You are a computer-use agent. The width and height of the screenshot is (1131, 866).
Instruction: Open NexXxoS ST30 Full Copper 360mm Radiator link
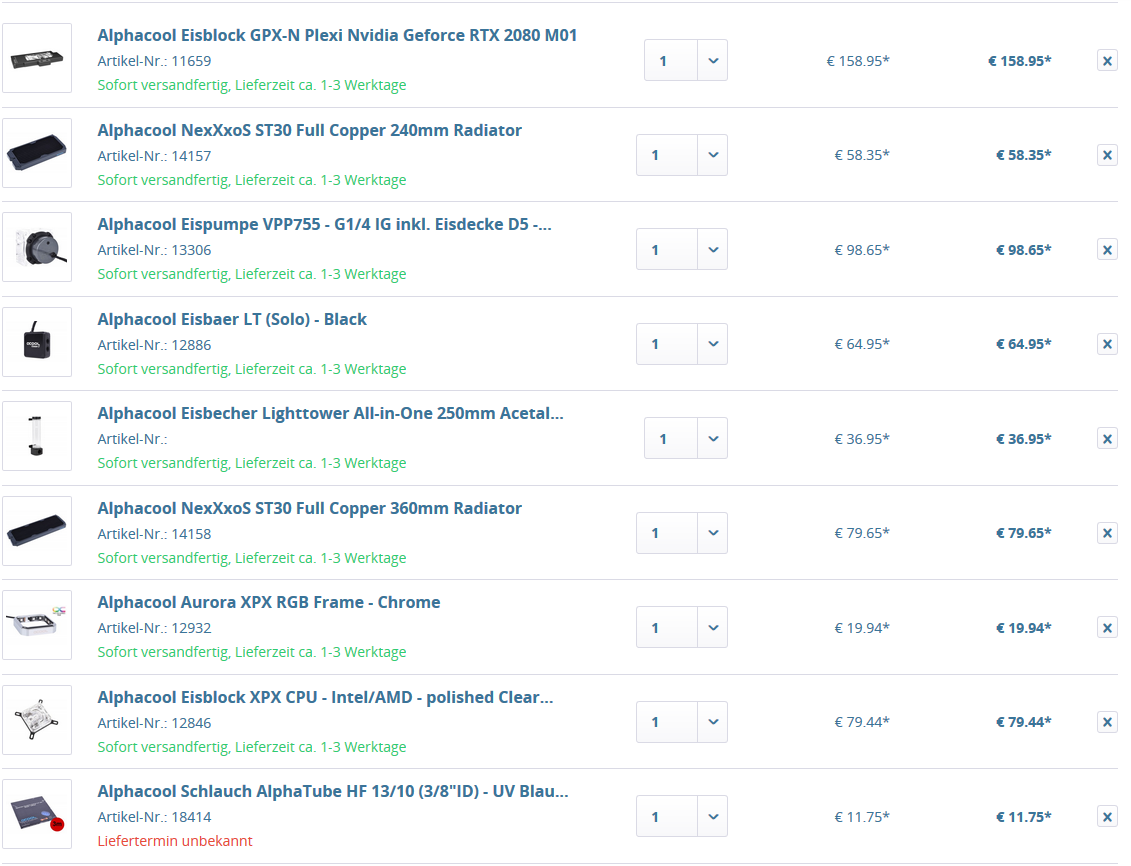[x=309, y=508]
